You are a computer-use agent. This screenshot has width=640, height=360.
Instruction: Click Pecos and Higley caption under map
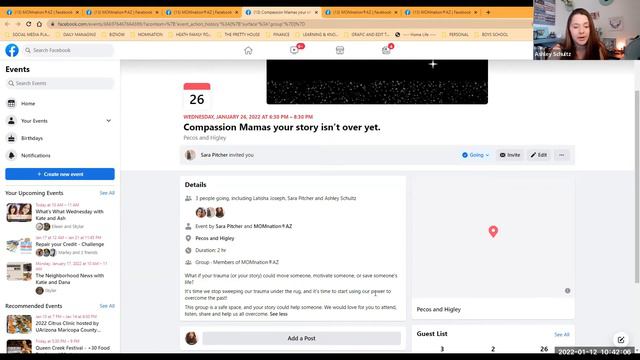pyautogui.click(x=439, y=309)
